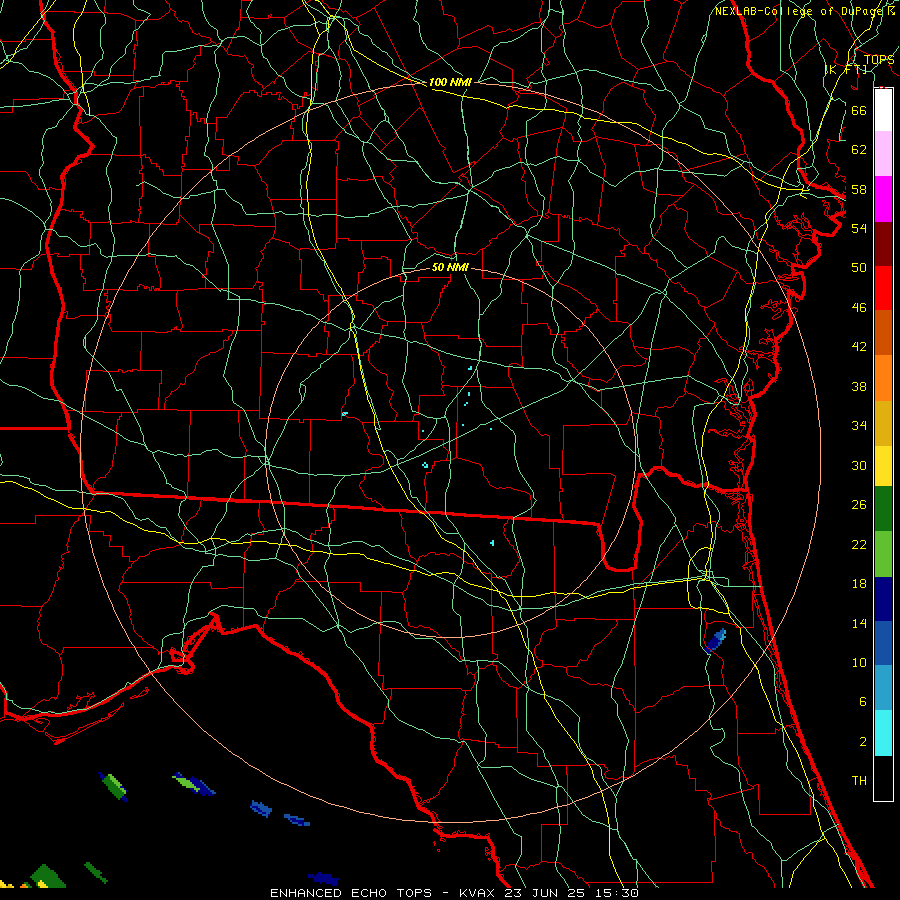Click the light green legend swatch
Image resolution: width=900 pixels, height=900 pixels.
pos(883,554)
